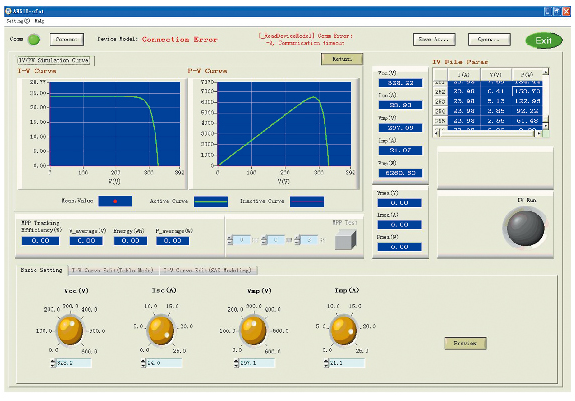The height and width of the screenshot is (401, 575).
Task: Click the stepper arrows of Voc numeric field
Action: click(53, 363)
